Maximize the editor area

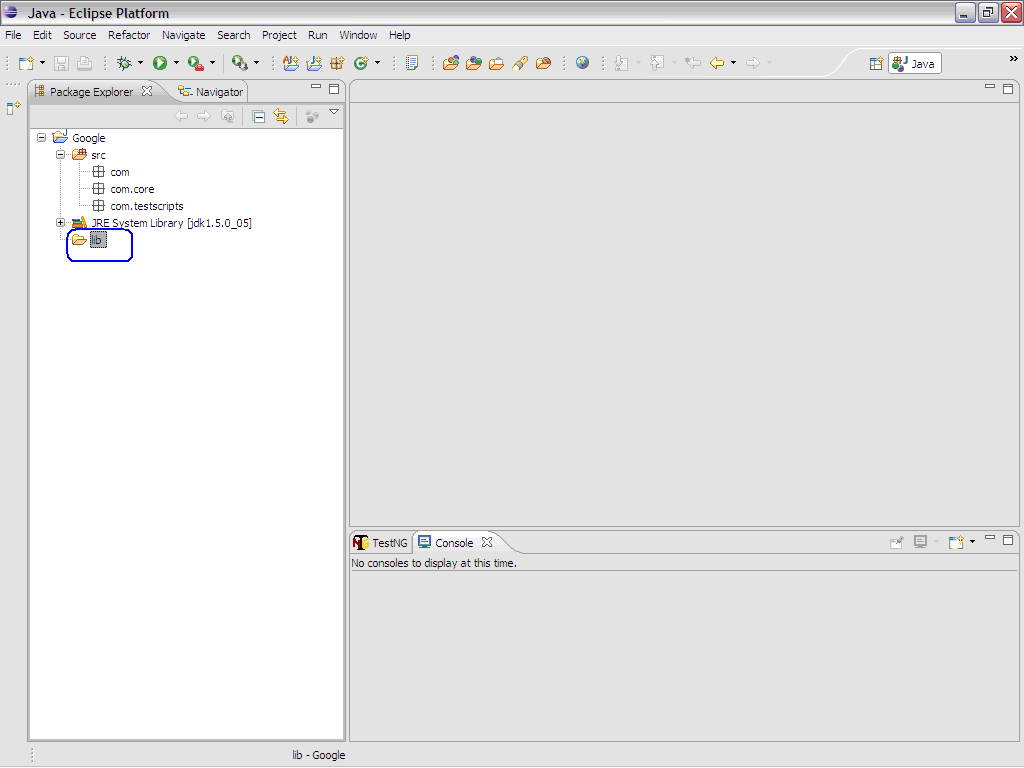pos(1008,89)
